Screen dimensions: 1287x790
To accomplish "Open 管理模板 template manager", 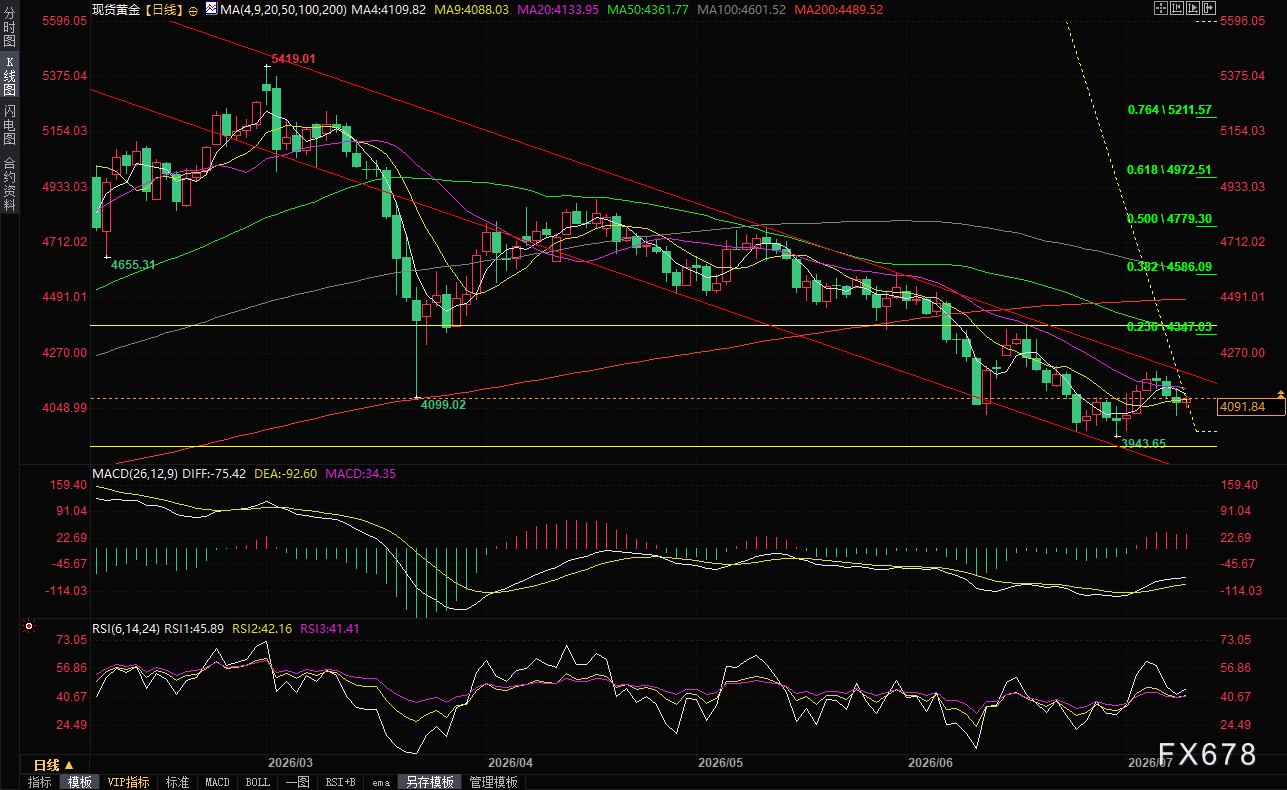I will 494,782.
